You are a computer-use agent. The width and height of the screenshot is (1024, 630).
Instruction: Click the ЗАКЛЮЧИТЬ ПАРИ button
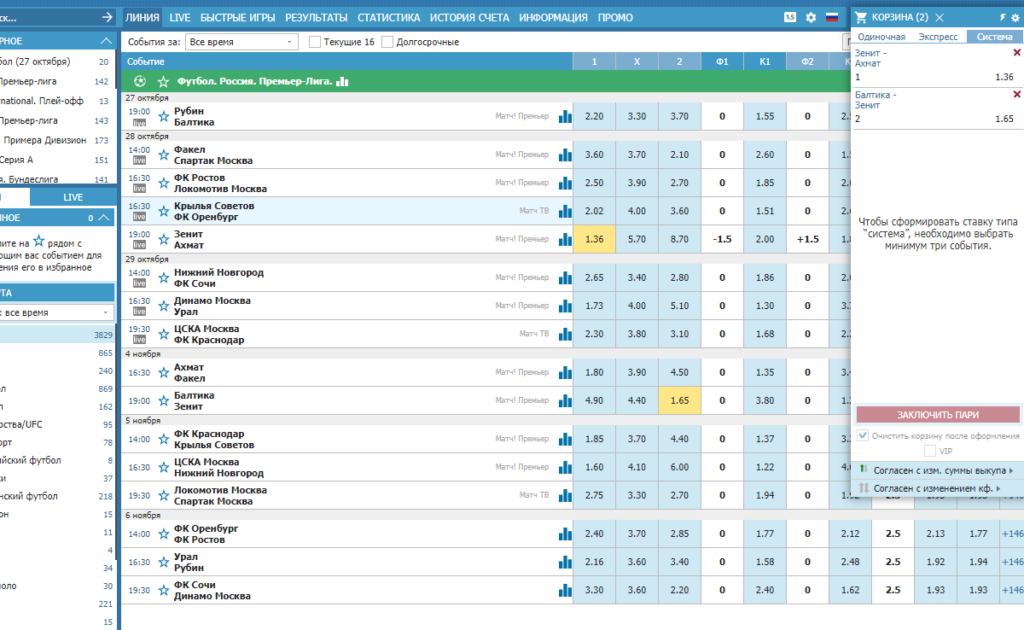coord(938,415)
